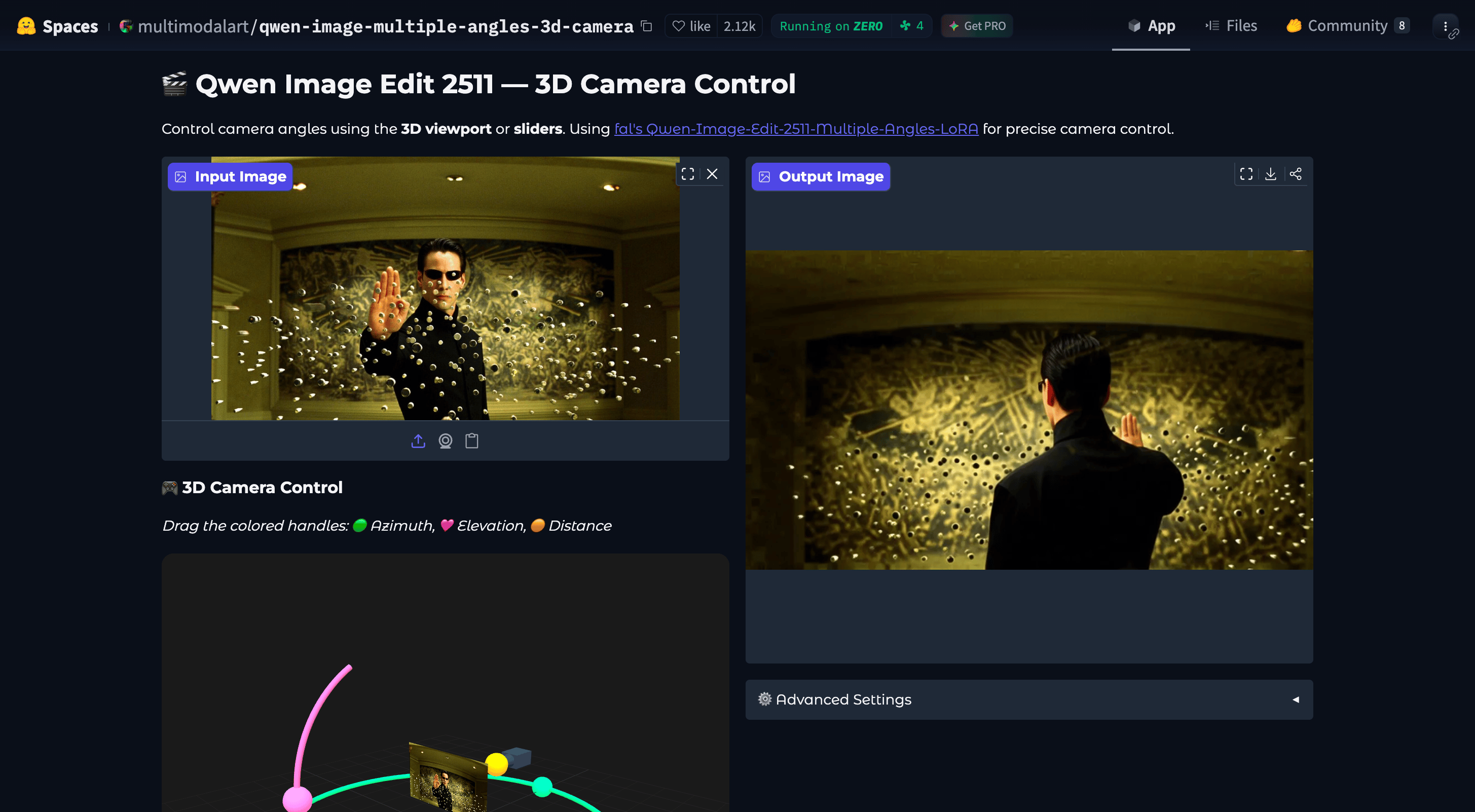Open fal's Qwen-Image-Edit-2511-Multiple-Angles-LoRA link
Screen dimensions: 1475x812
pos(796,129)
